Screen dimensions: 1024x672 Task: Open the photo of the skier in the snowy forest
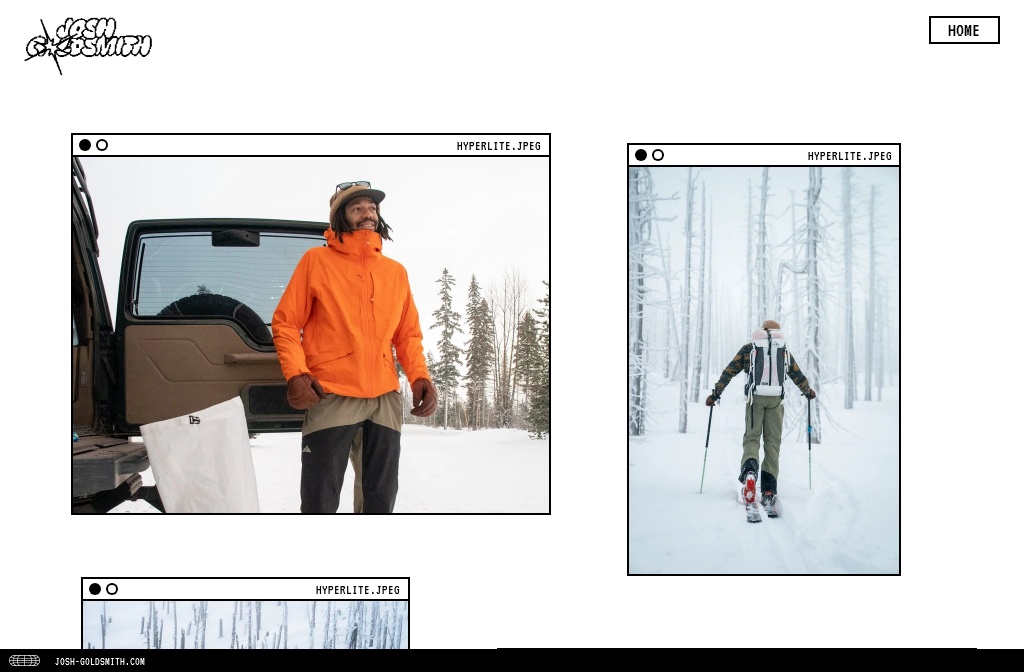point(764,370)
